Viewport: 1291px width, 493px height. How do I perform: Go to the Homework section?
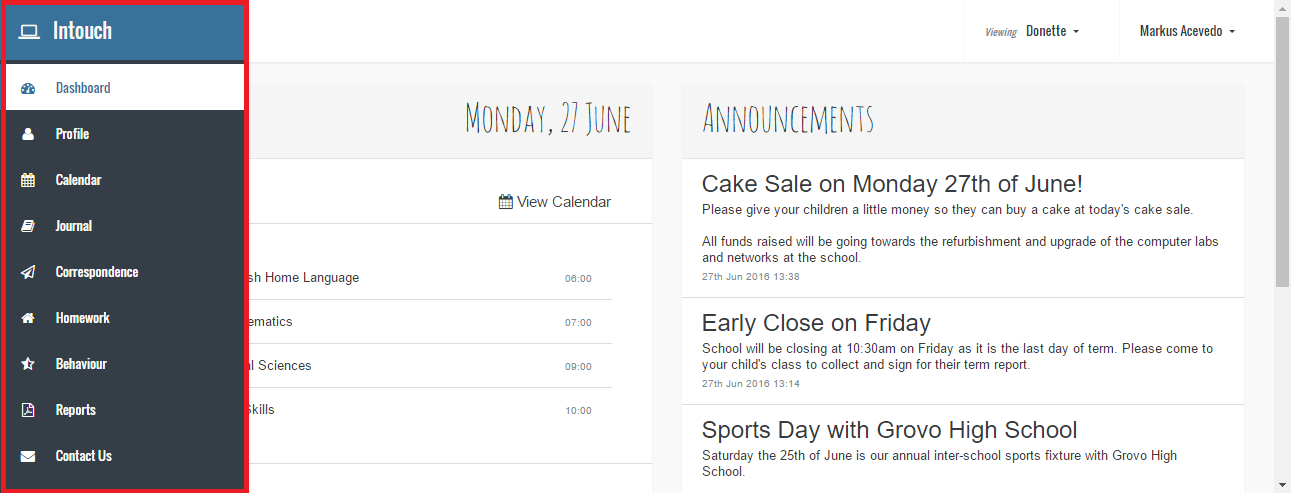(x=83, y=318)
